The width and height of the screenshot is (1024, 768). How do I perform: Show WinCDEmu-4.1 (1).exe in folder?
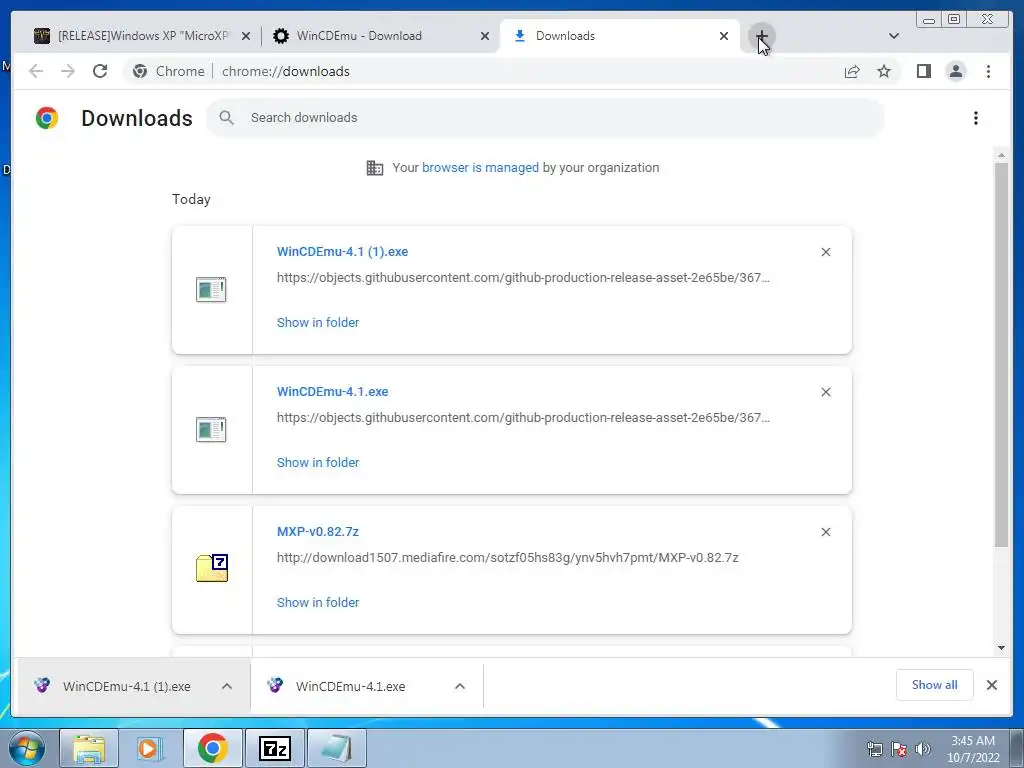coord(318,323)
